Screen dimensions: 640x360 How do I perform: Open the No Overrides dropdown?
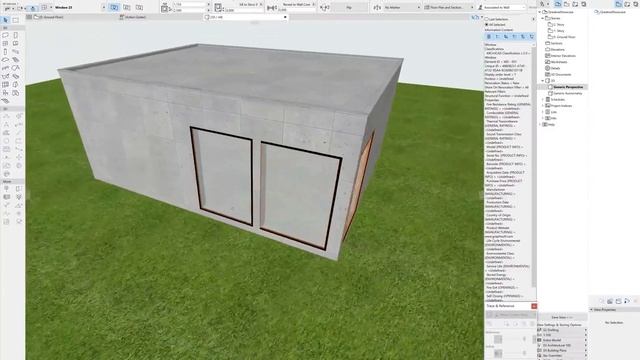pyautogui.click(x=562, y=356)
